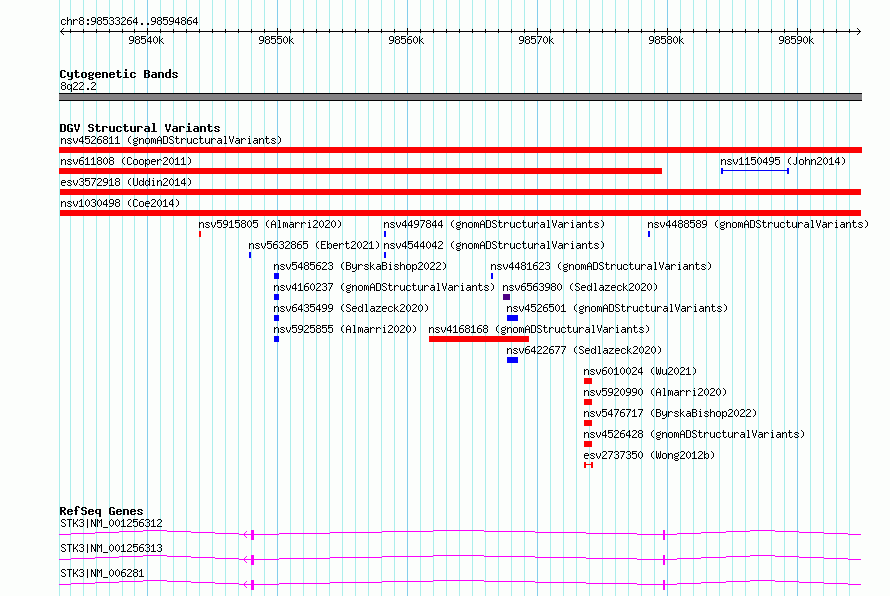Image resolution: width=890 pixels, height=596 pixels.
Task: Open variant nsv1150495 (John2014) label
Action: 783,161
